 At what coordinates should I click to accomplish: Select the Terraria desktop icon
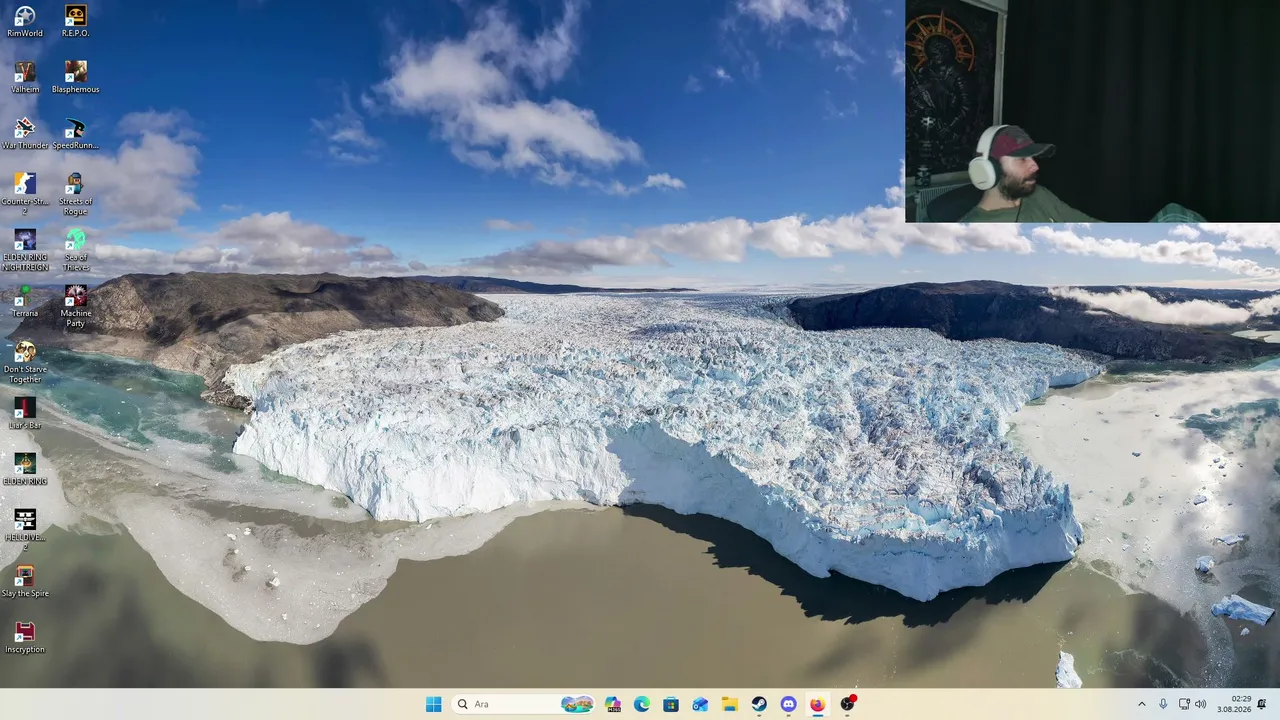coord(25,301)
